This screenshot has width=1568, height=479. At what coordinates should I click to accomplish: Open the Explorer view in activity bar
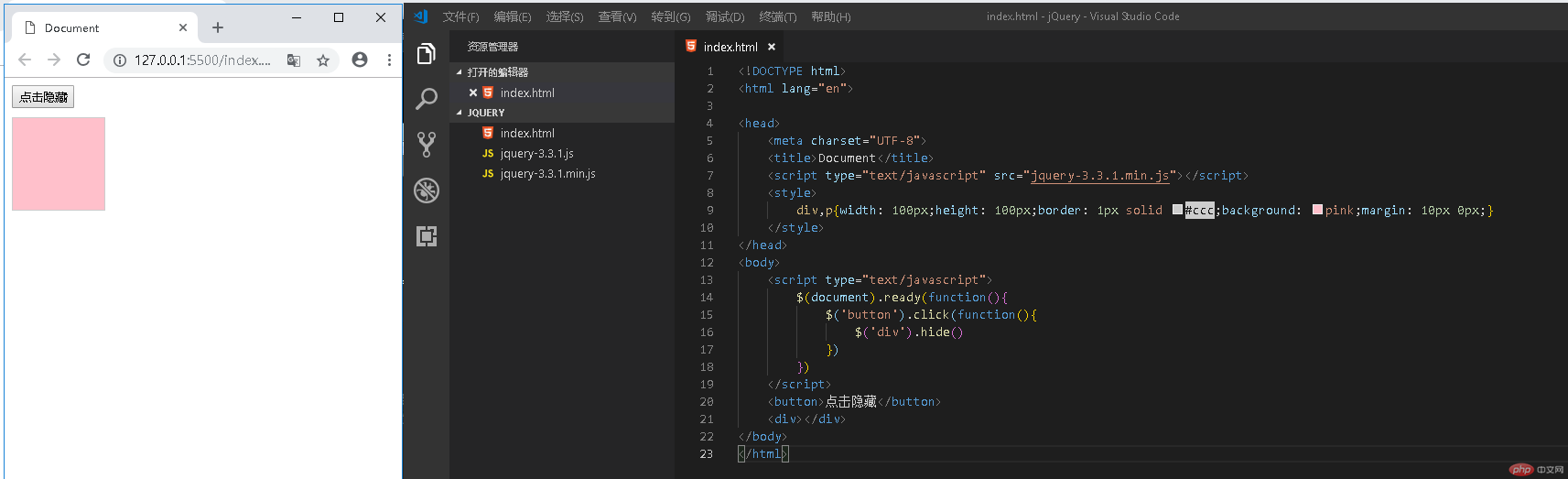(x=426, y=54)
